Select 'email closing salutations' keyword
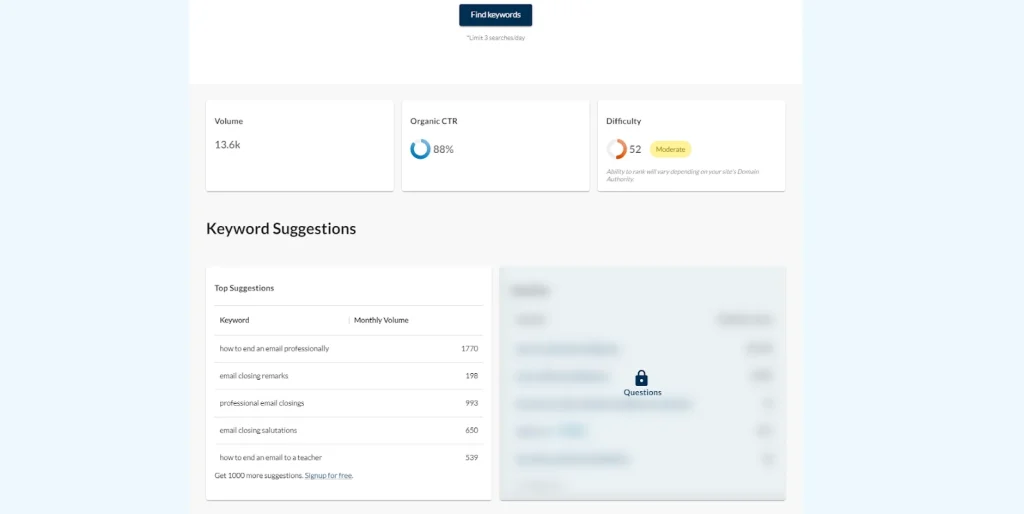 click(x=258, y=430)
